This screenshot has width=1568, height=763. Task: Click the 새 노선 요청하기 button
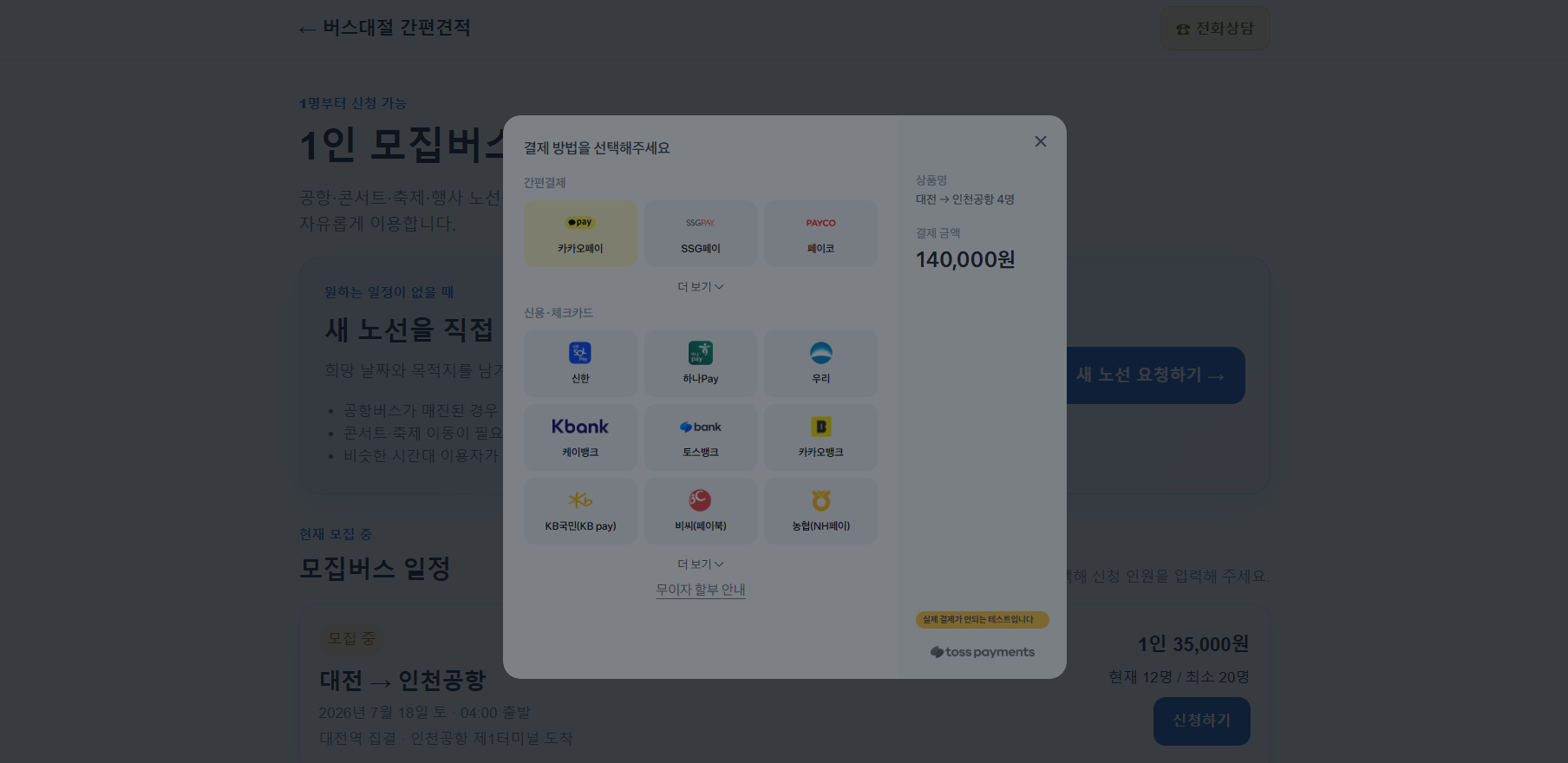click(x=1152, y=375)
